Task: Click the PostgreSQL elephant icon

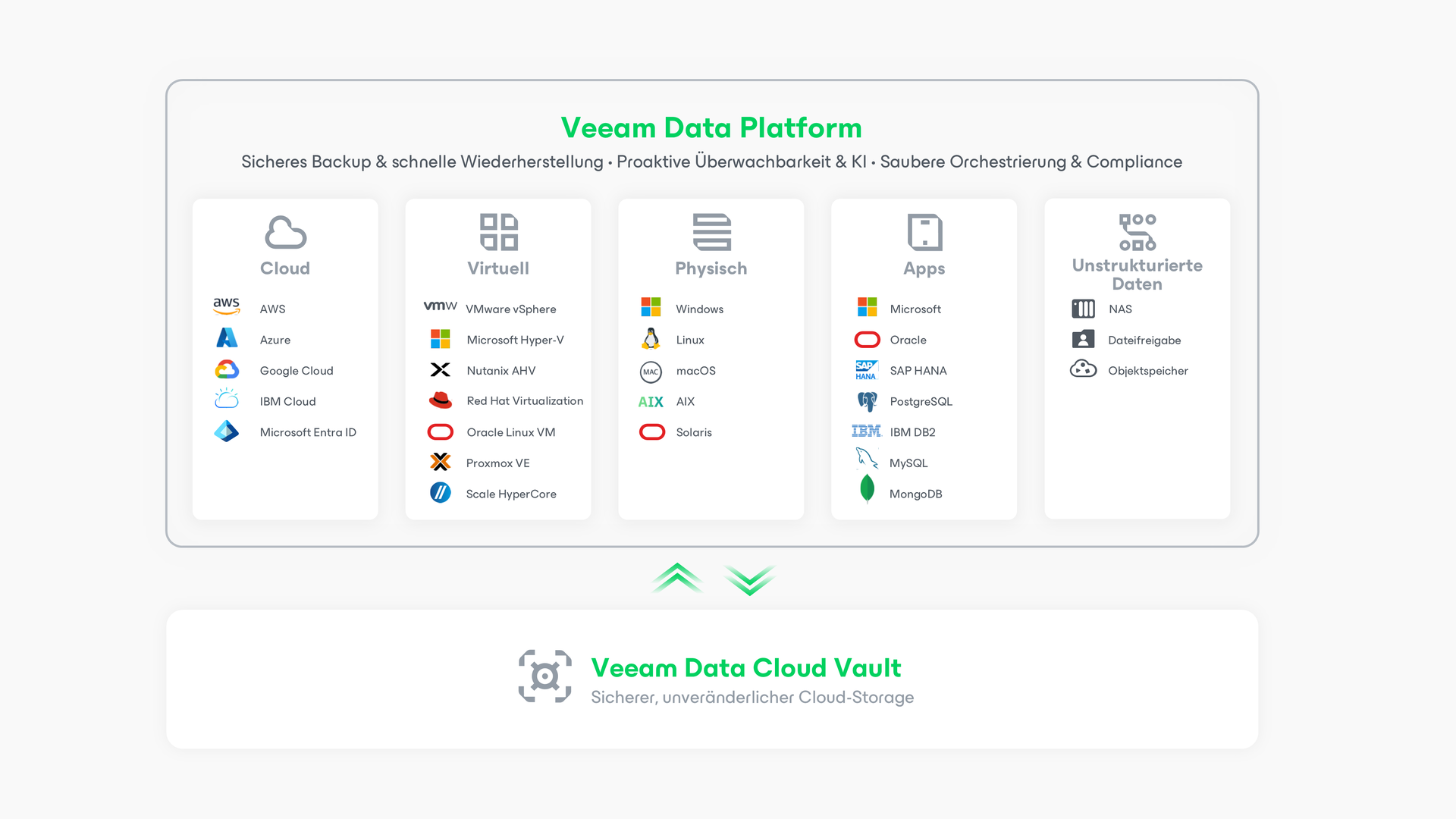Action: pyautogui.click(x=867, y=401)
